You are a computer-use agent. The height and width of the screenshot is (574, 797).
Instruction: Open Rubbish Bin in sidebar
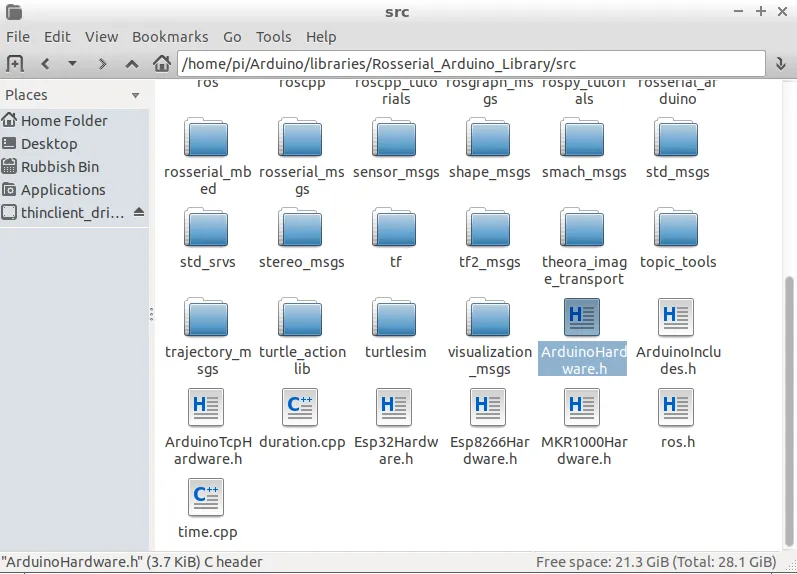click(60, 167)
